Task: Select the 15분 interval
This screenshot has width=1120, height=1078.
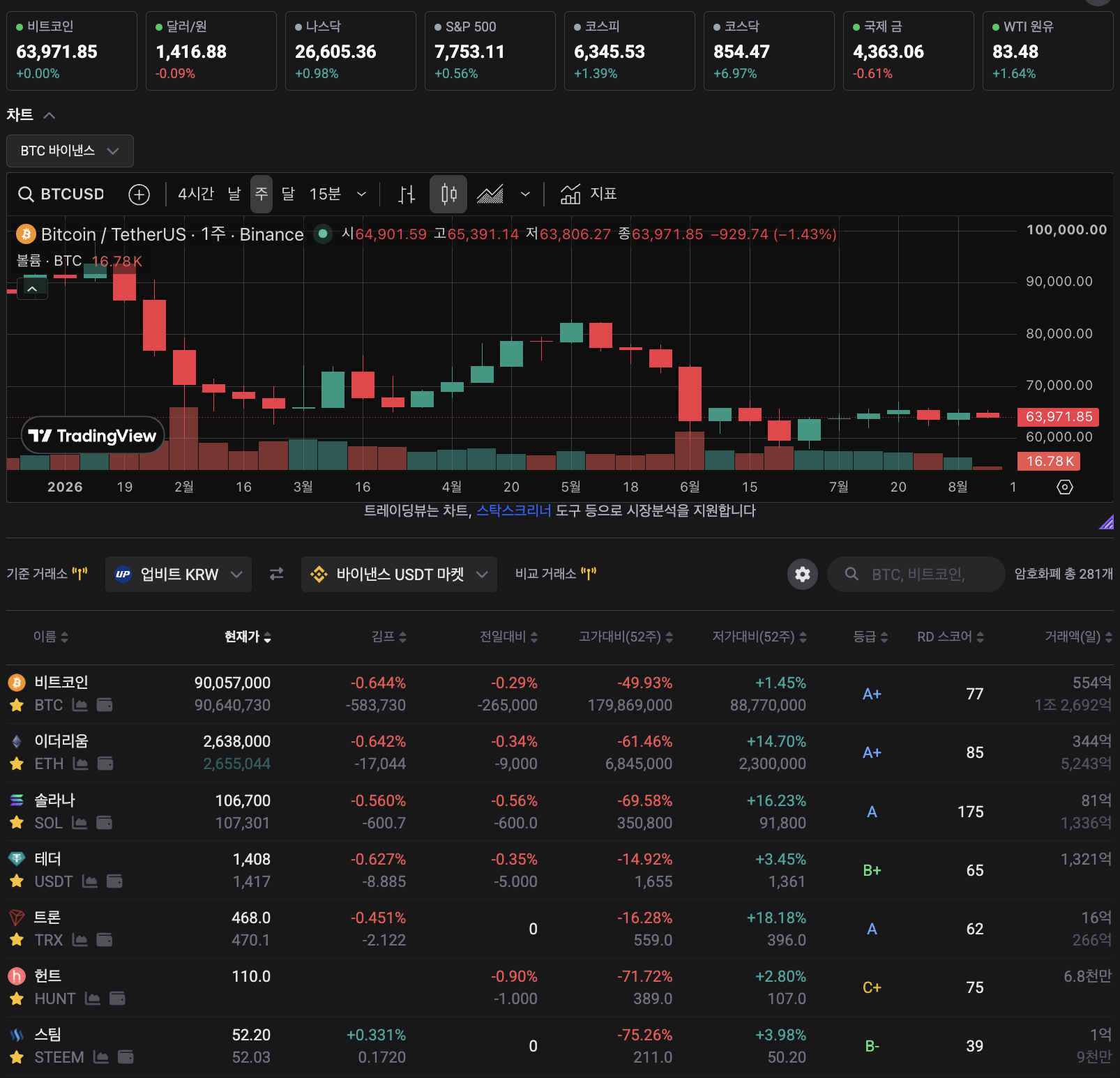Action: tap(325, 194)
